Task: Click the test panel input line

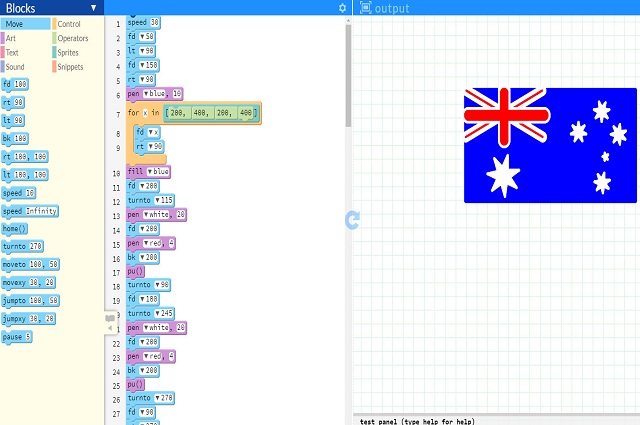Action: click(x=497, y=421)
